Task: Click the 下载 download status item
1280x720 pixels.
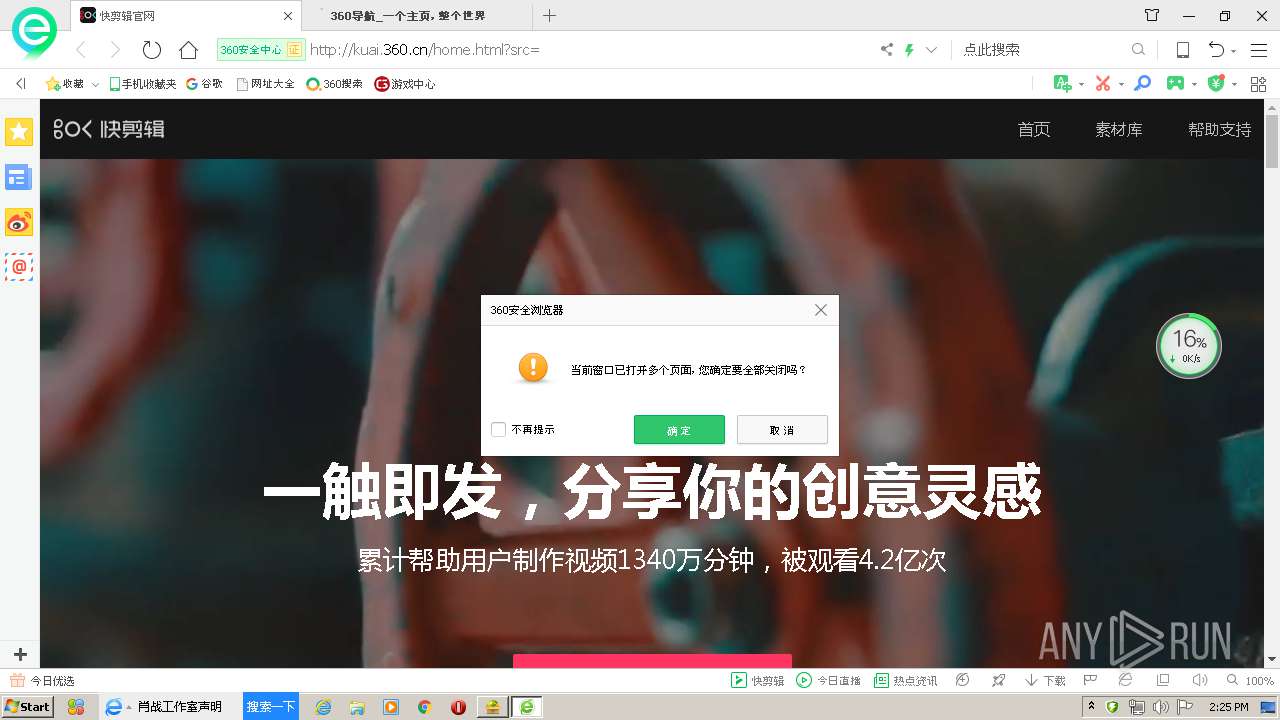Action: coord(1045,680)
